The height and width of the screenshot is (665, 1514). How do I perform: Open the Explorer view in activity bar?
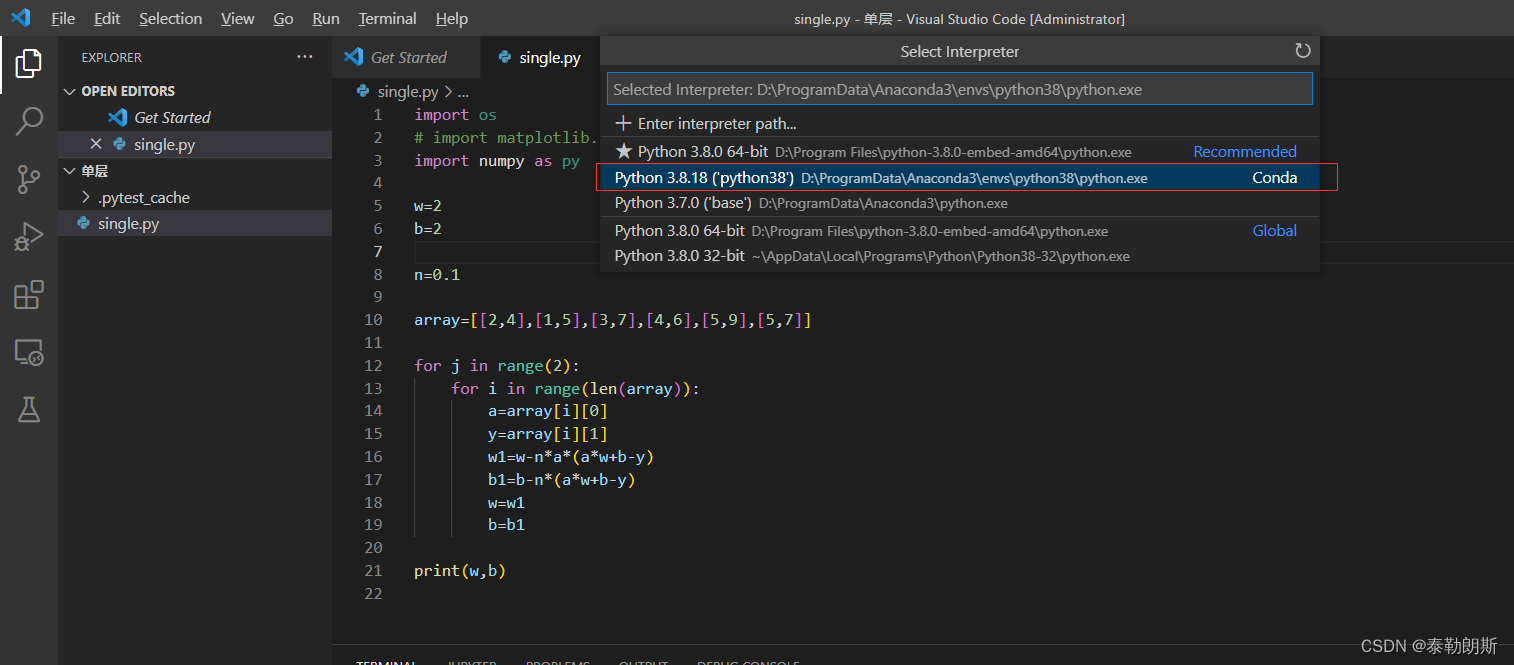(x=29, y=64)
